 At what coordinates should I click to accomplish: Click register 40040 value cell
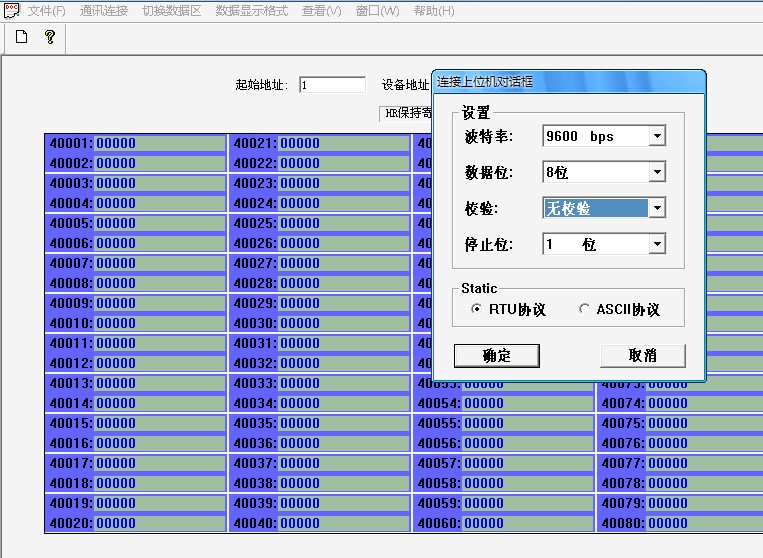click(x=342, y=523)
